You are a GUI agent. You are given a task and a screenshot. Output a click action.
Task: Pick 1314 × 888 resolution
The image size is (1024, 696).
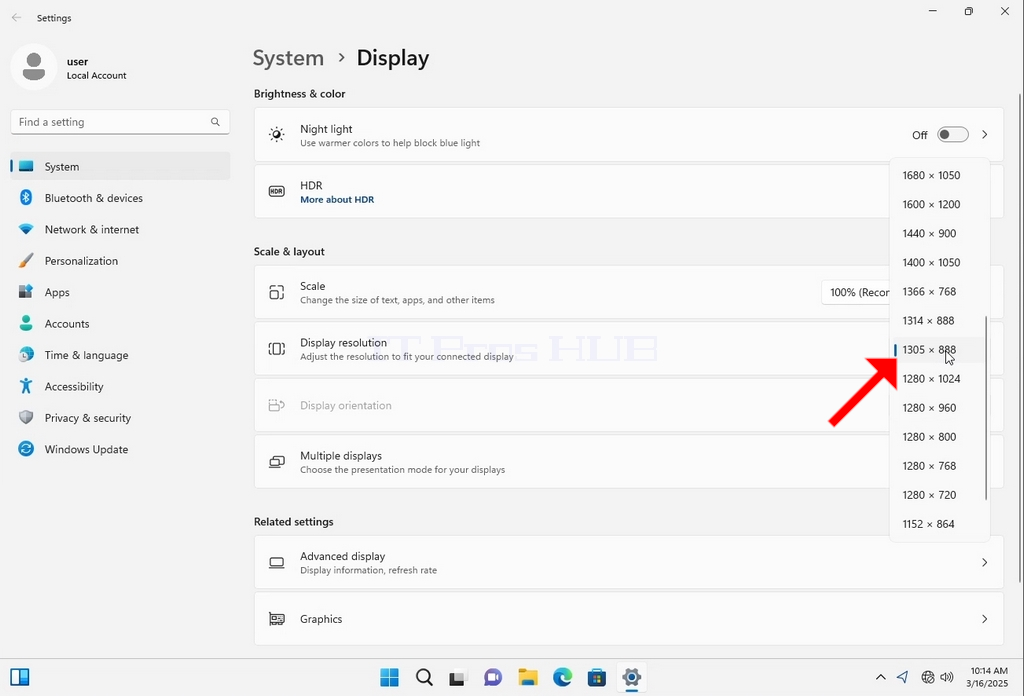coord(940,321)
